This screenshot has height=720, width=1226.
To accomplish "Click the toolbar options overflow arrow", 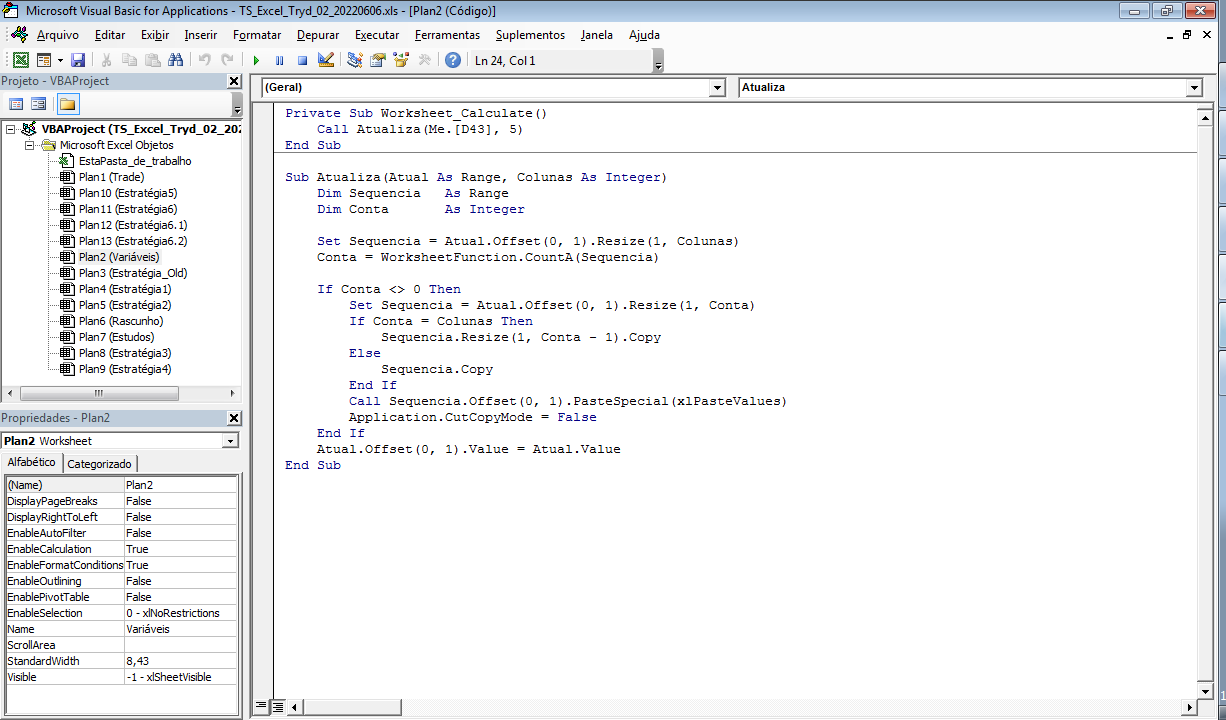I will (x=658, y=63).
